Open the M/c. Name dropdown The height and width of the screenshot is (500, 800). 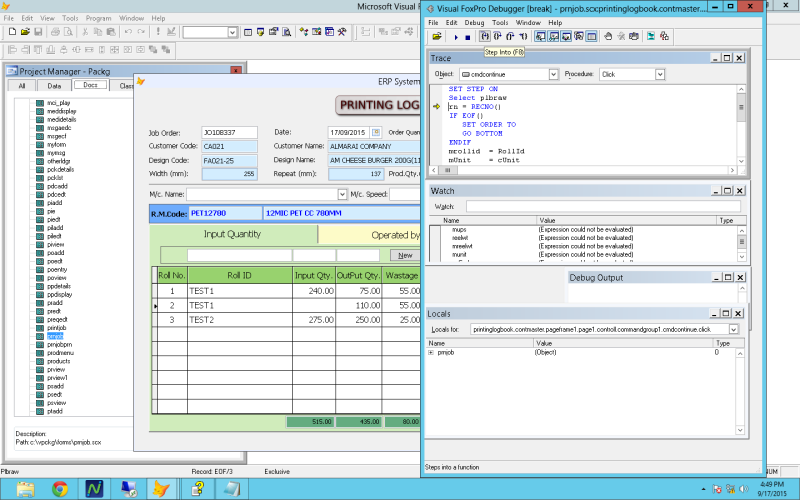(342, 194)
